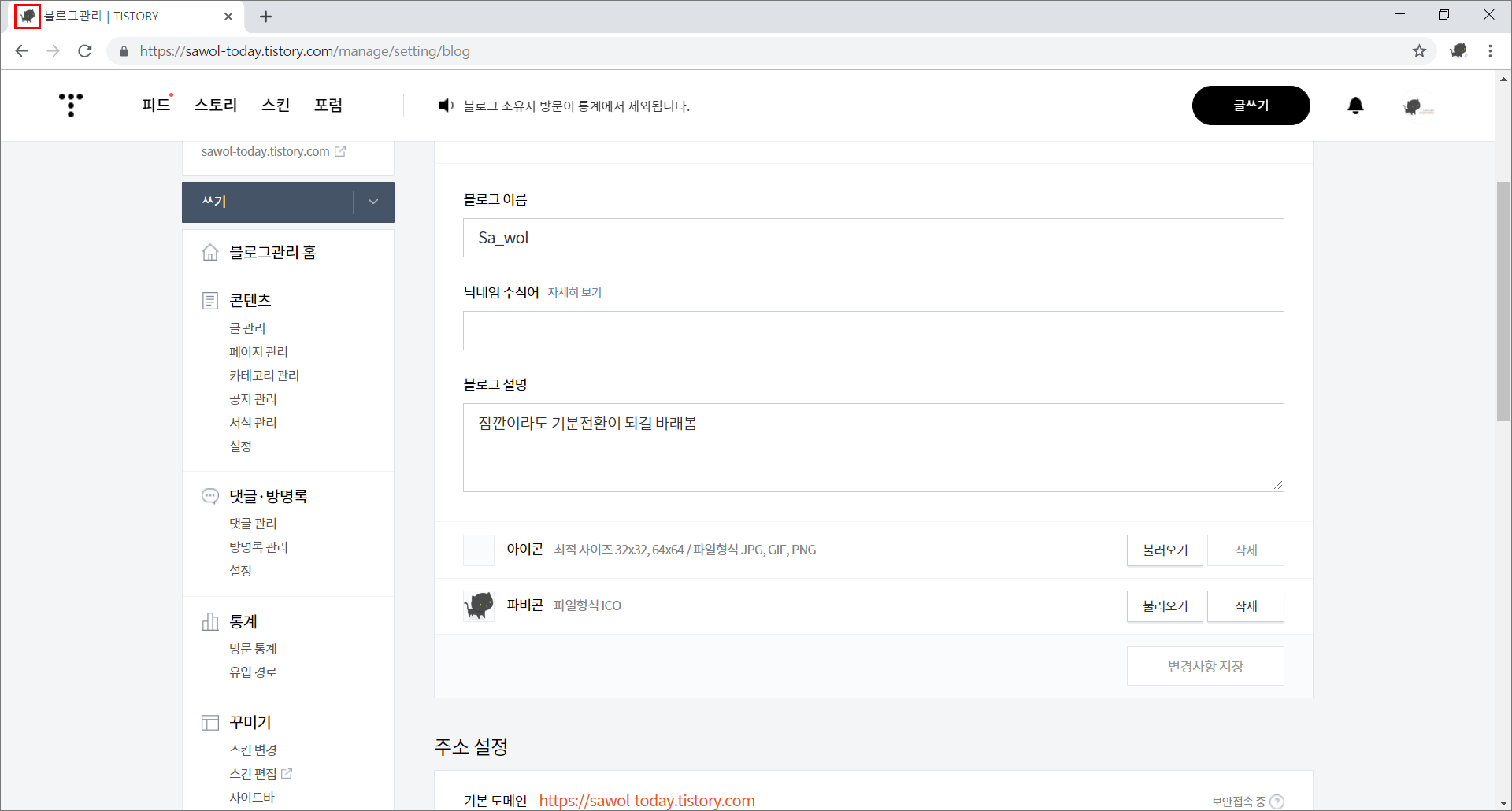The image size is (1512, 811).
Task: Click the 블로그관리 홈 house icon
Action: click(210, 252)
